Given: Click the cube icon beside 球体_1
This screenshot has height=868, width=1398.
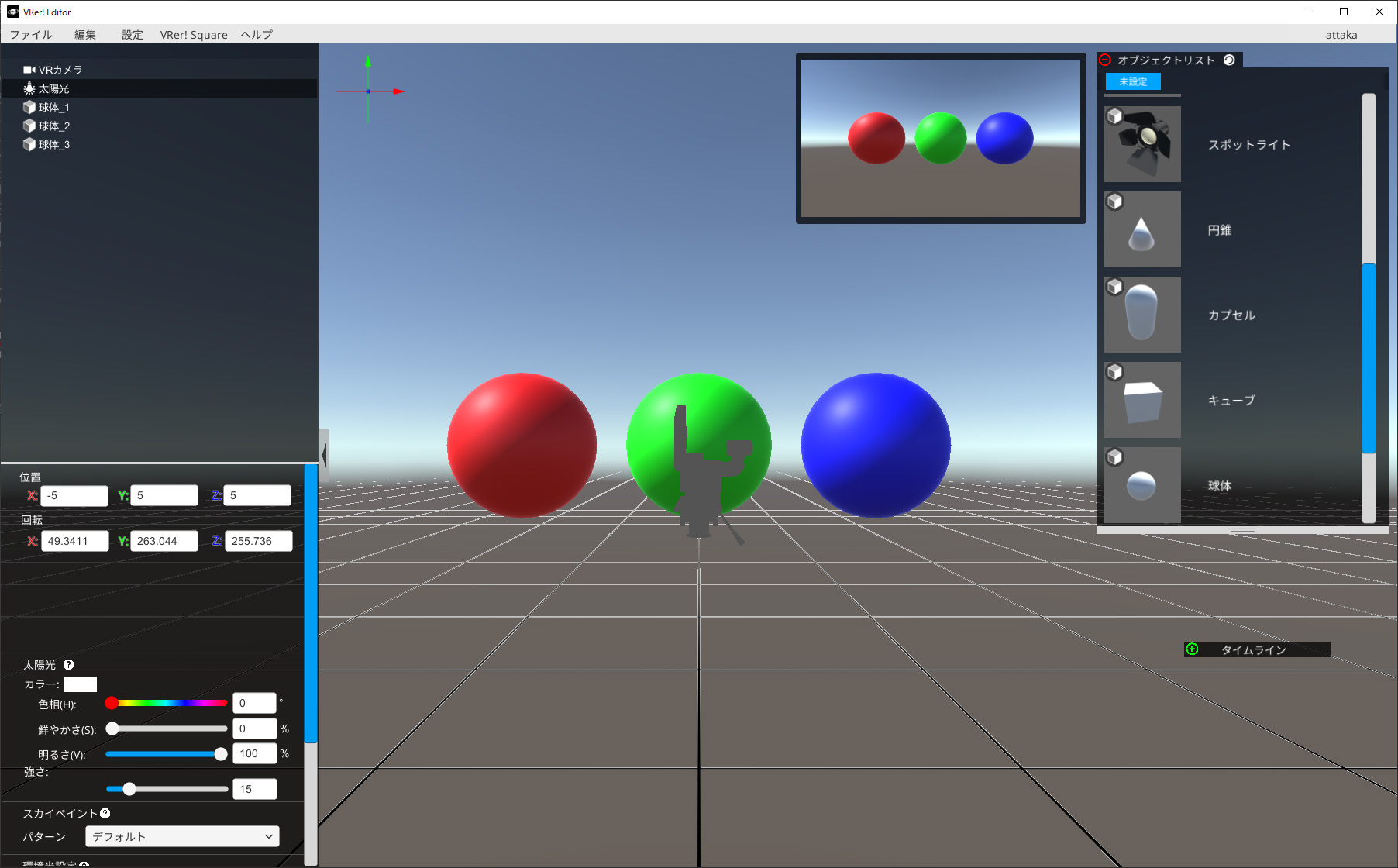Looking at the screenshot, I should pos(29,107).
